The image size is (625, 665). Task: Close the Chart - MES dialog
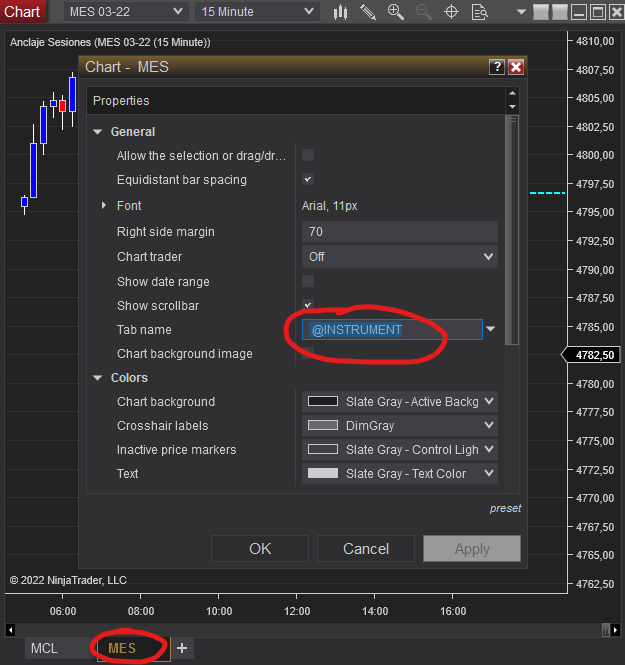point(516,67)
